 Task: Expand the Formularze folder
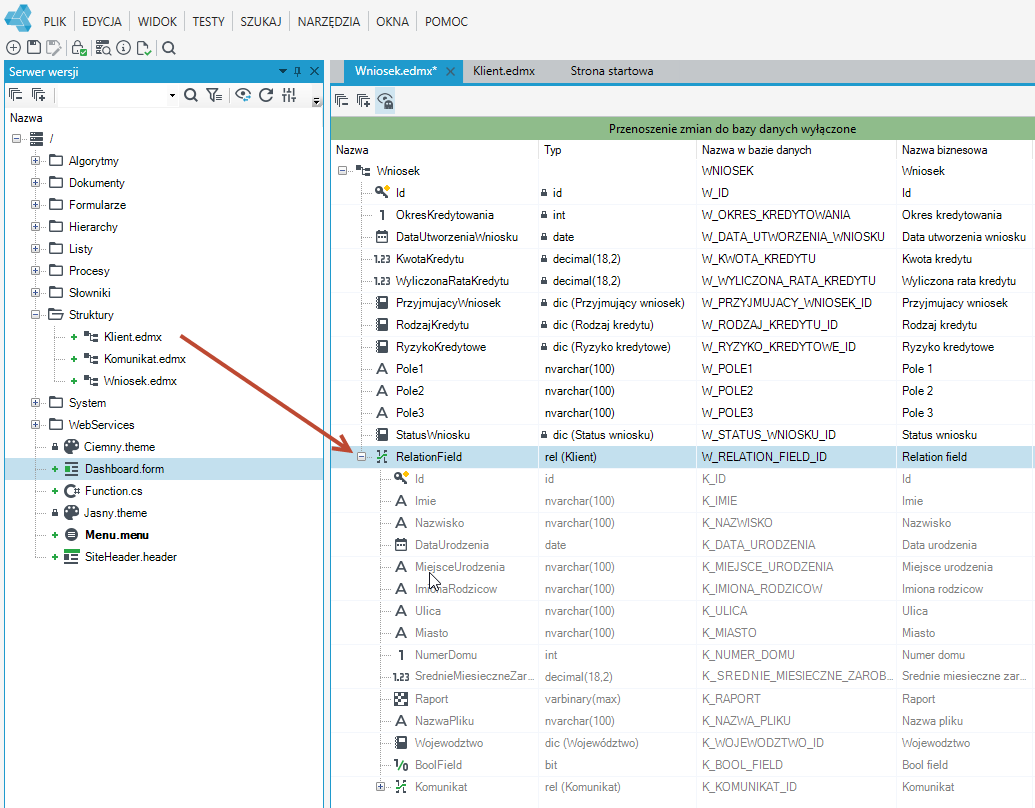[x=36, y=205]
